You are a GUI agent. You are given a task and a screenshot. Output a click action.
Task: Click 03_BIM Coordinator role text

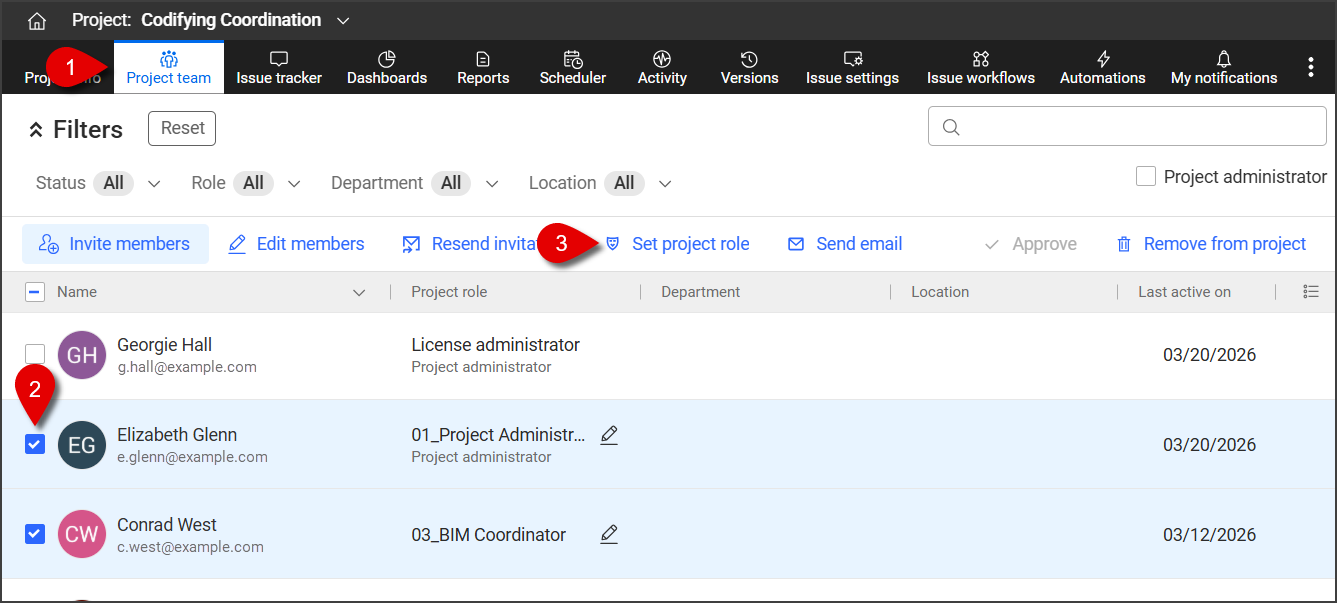(x=489, y=535)
